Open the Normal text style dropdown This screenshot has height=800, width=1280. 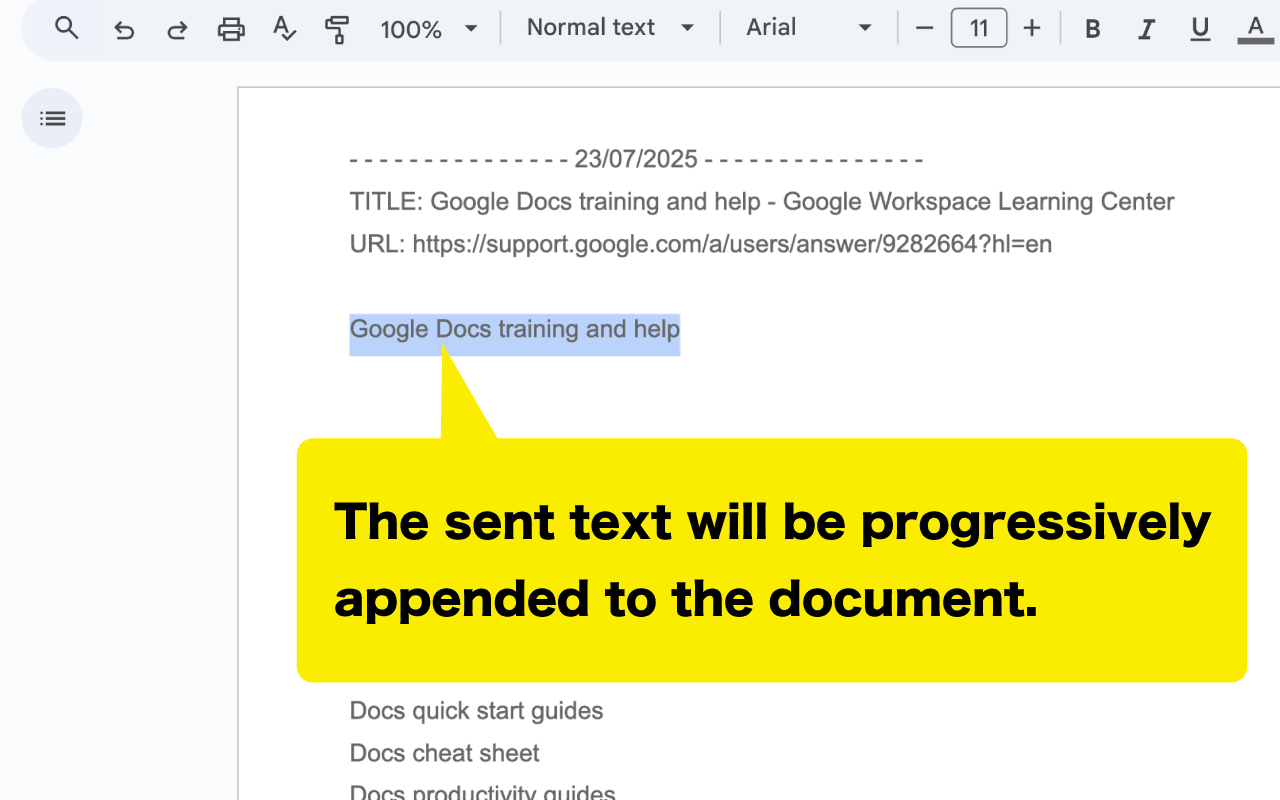610,28
